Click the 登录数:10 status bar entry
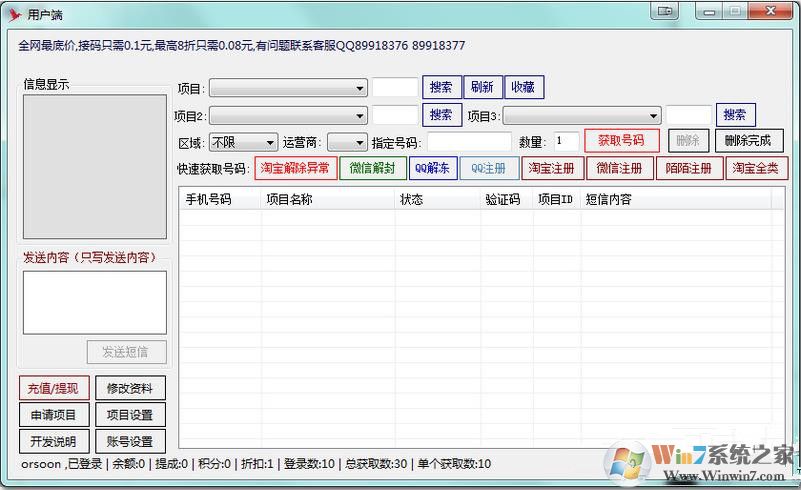This screenshot has width=801, height=490. (x=310, y=464)
